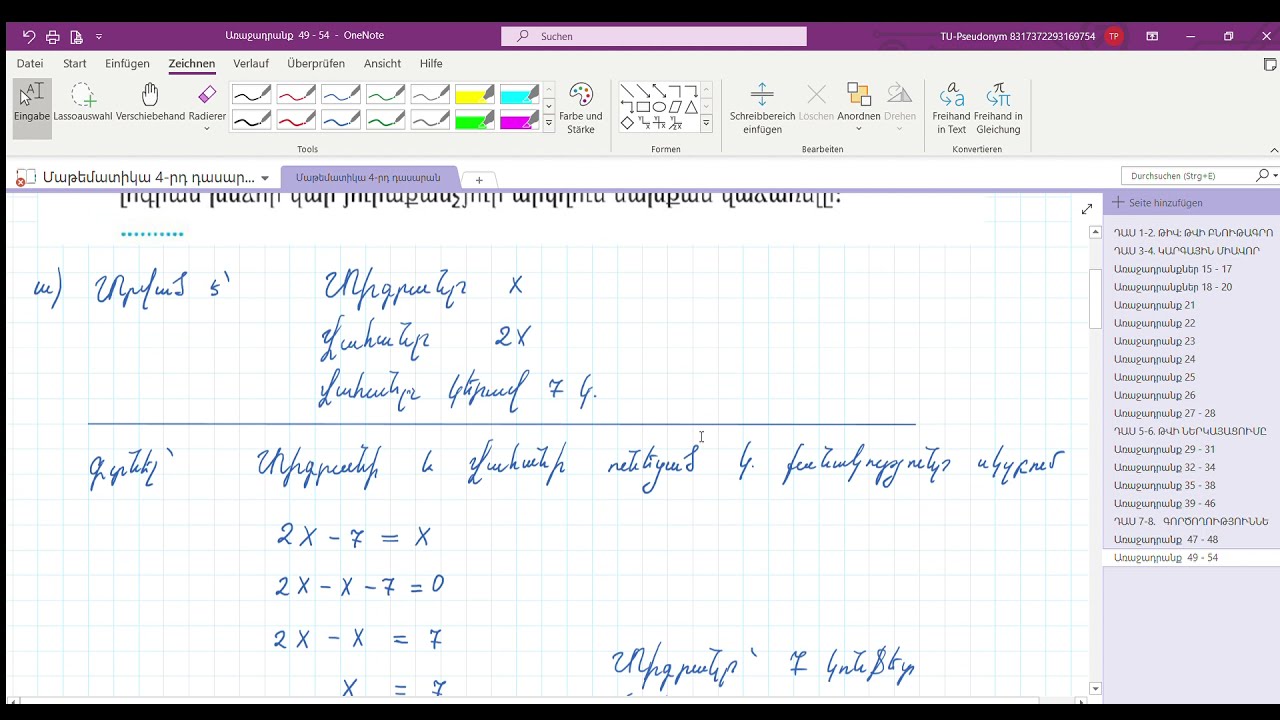
Task: Click the Suchen search box
Action: pos(654,36)
